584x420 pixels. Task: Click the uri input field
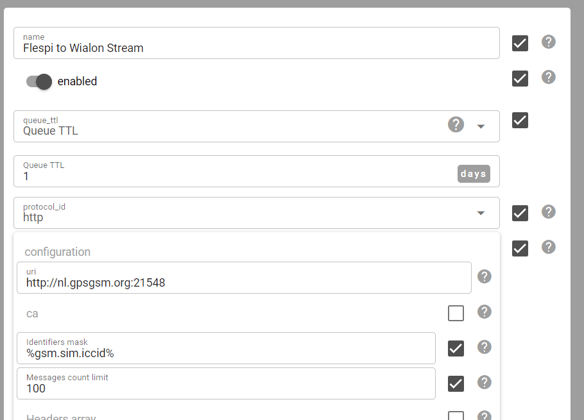(x=244, y=278)
